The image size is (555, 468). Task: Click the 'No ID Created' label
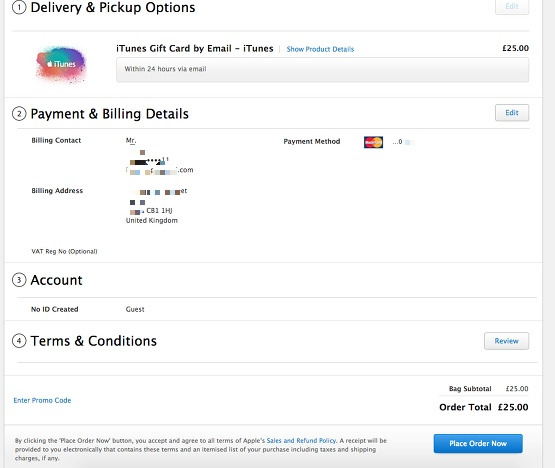click(x=55, y=309)
